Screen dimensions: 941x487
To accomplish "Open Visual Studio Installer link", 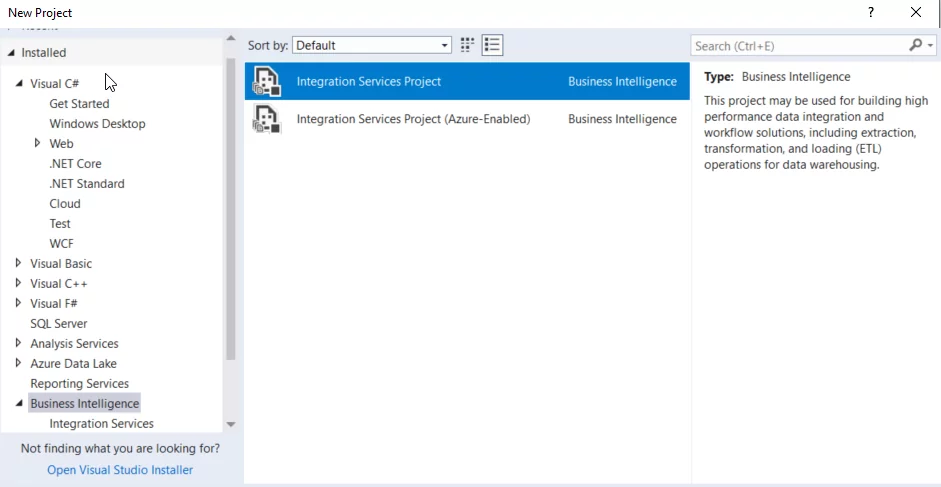I will pyautogui.click(x=120, y=470).
